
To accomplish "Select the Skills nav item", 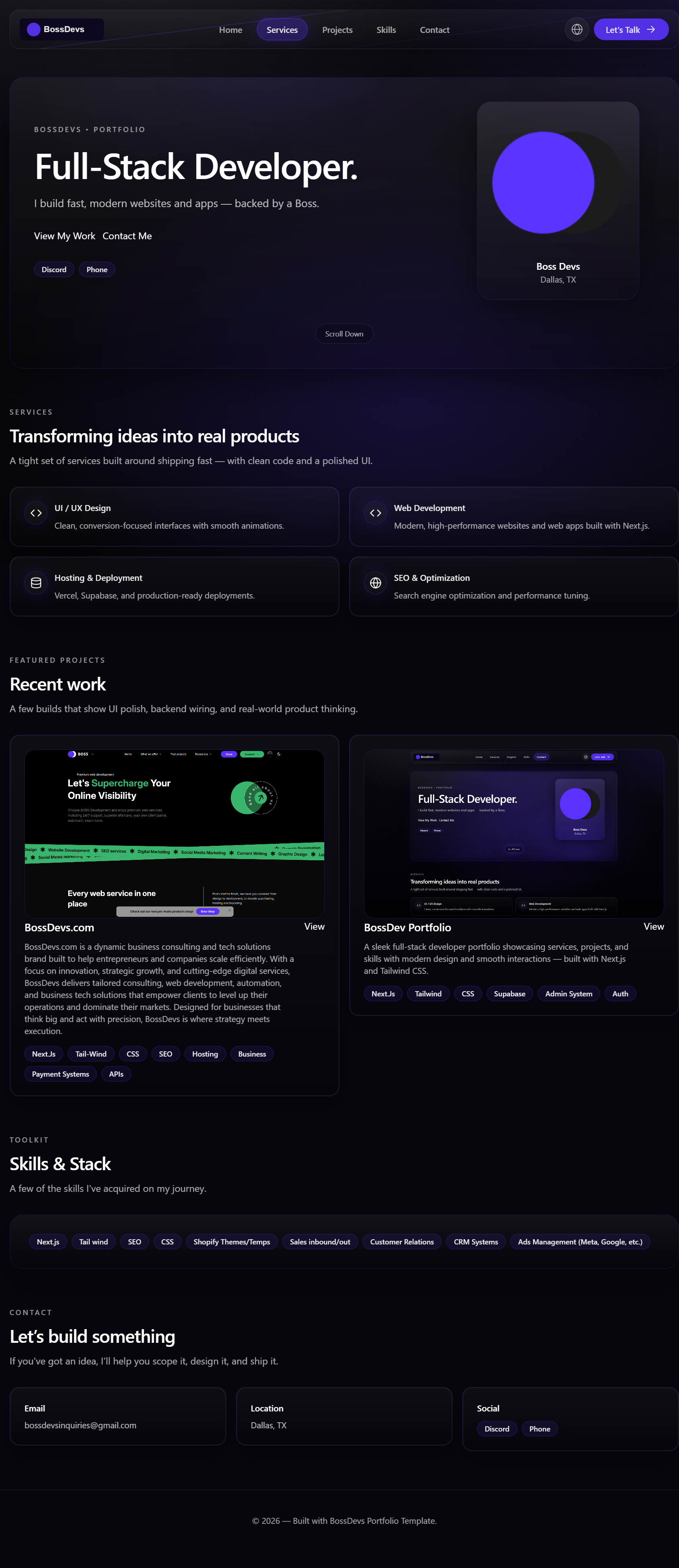I will pos(386,30).
